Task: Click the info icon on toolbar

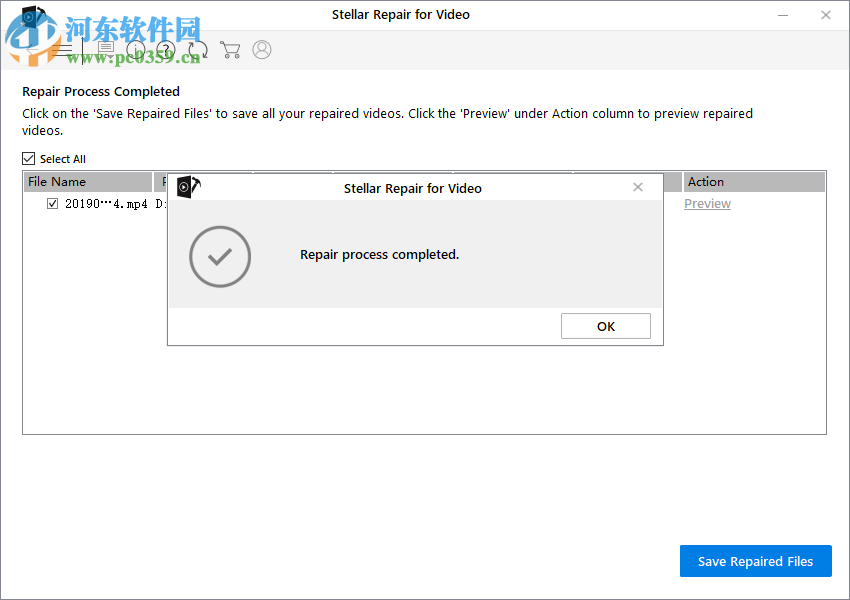Action: coord(136,49)
